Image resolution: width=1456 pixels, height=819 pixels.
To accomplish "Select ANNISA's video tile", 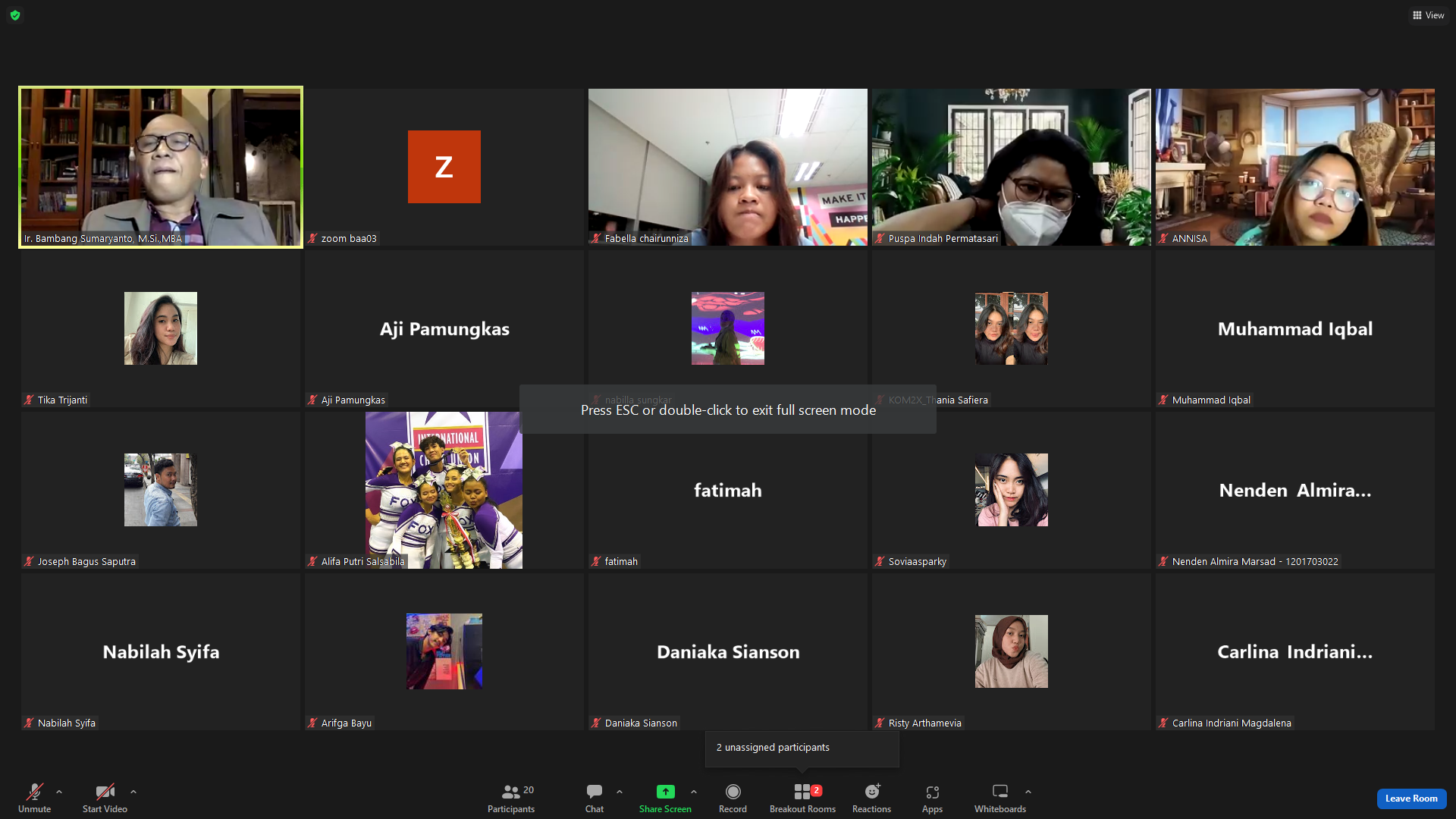I will (x=1295, y=167).
